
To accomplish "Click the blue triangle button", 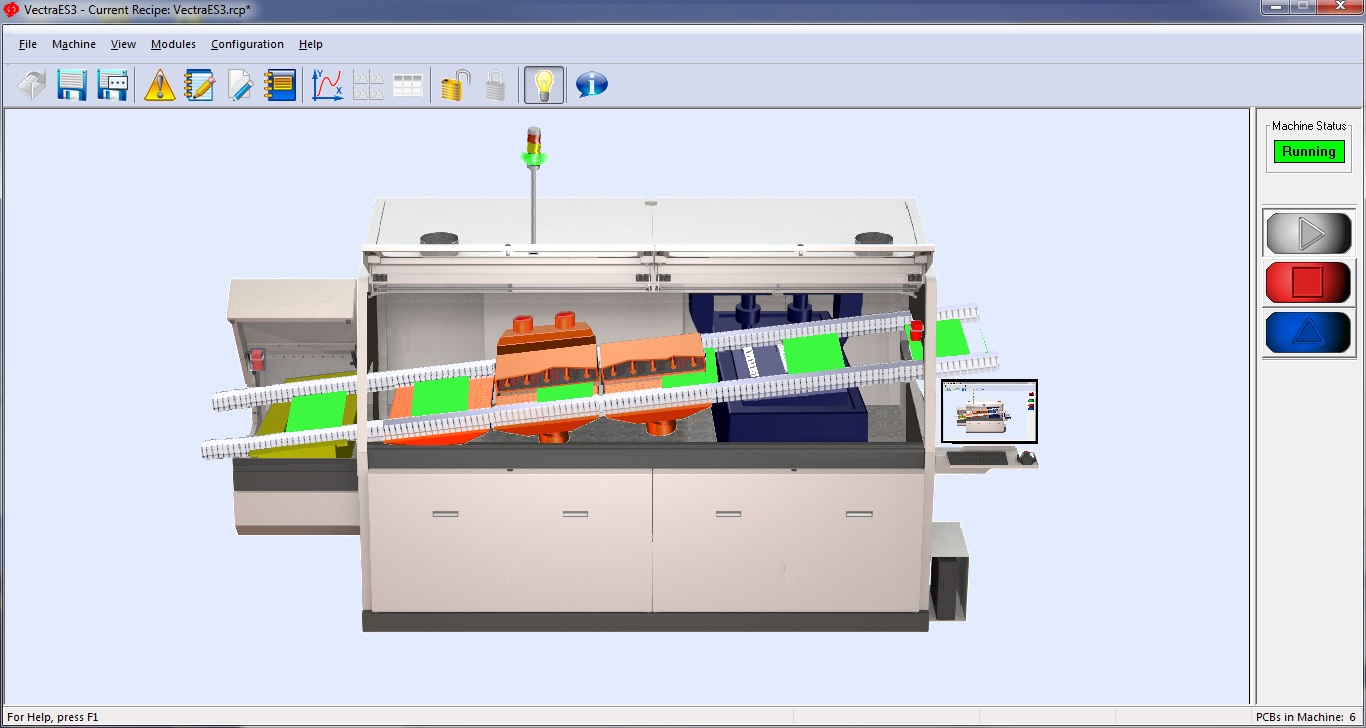I will [x=1309, y=332].
